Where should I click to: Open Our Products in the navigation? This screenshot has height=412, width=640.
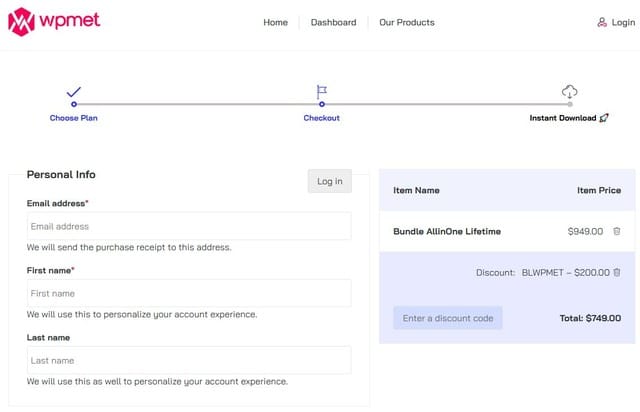point(406,22)
